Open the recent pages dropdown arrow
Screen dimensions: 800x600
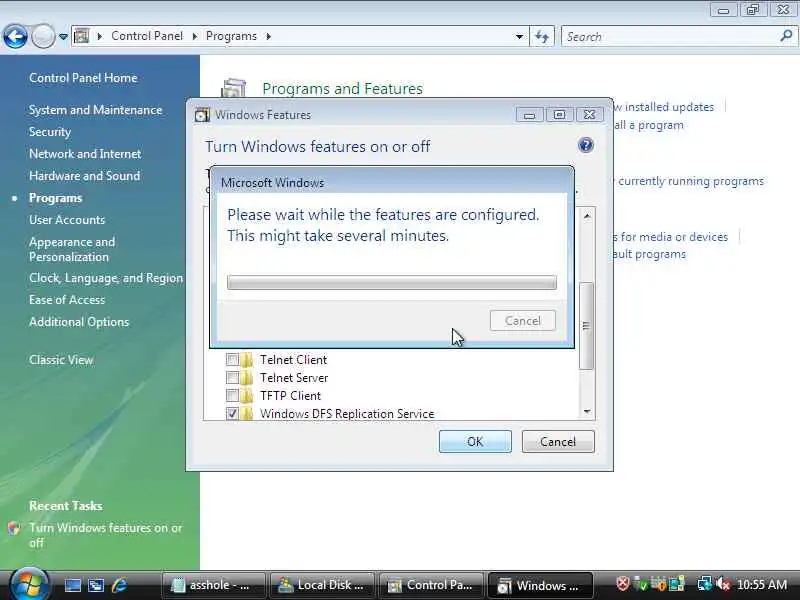point(63,37)
